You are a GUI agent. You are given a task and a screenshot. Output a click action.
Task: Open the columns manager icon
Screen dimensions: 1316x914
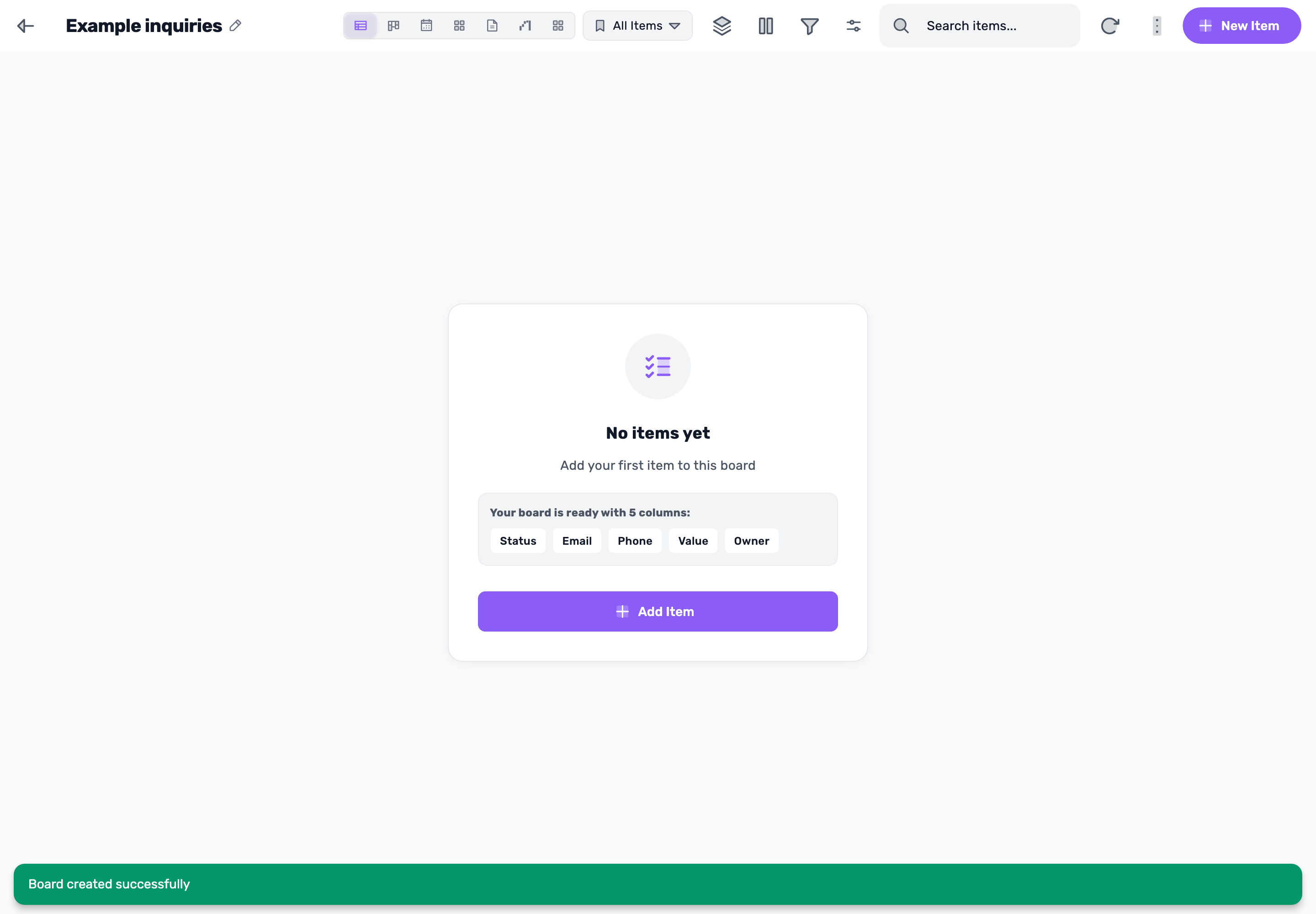[766, 26]
